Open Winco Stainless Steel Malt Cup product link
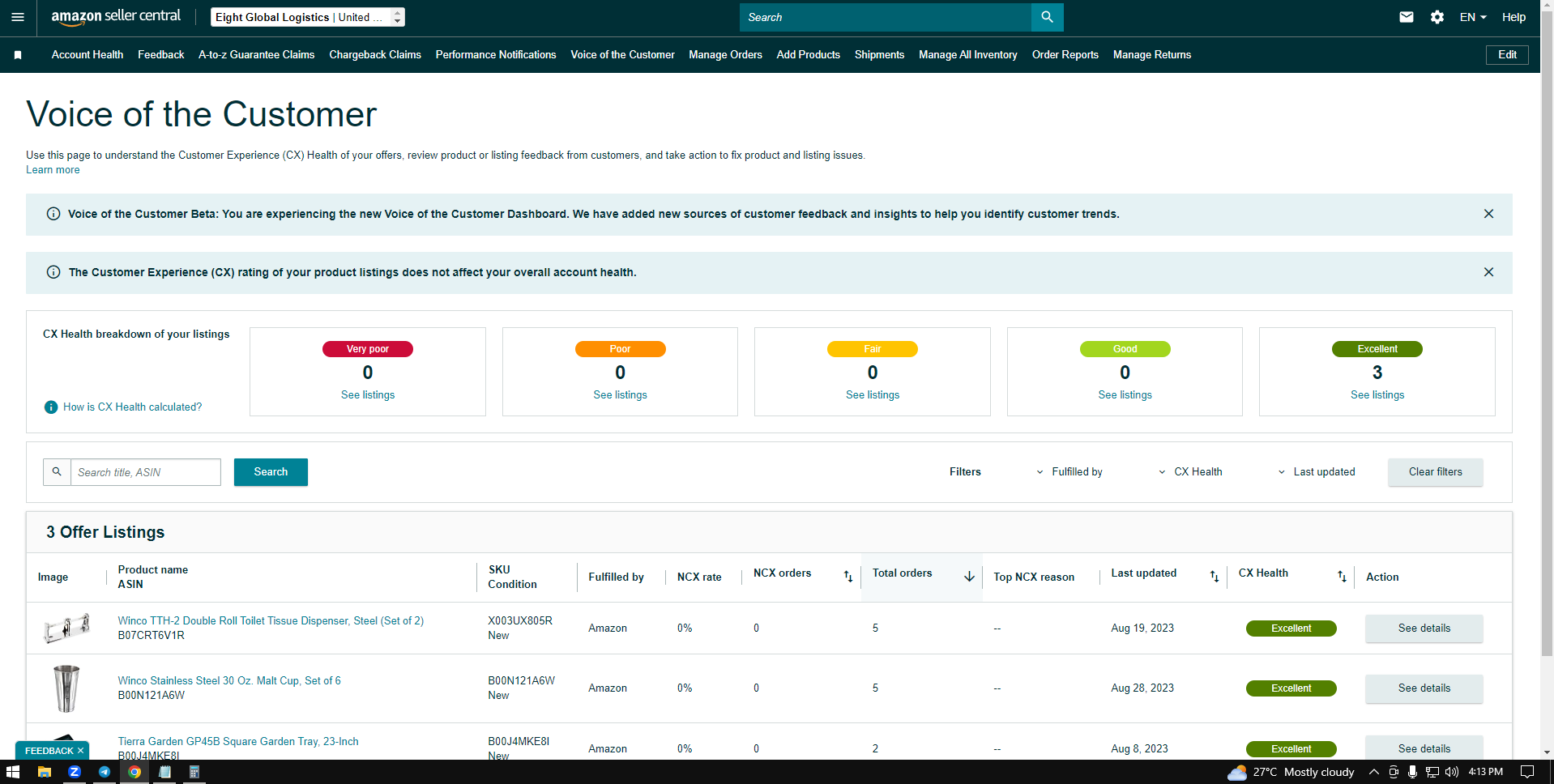 pyautogui.click(x=229, y=681)
